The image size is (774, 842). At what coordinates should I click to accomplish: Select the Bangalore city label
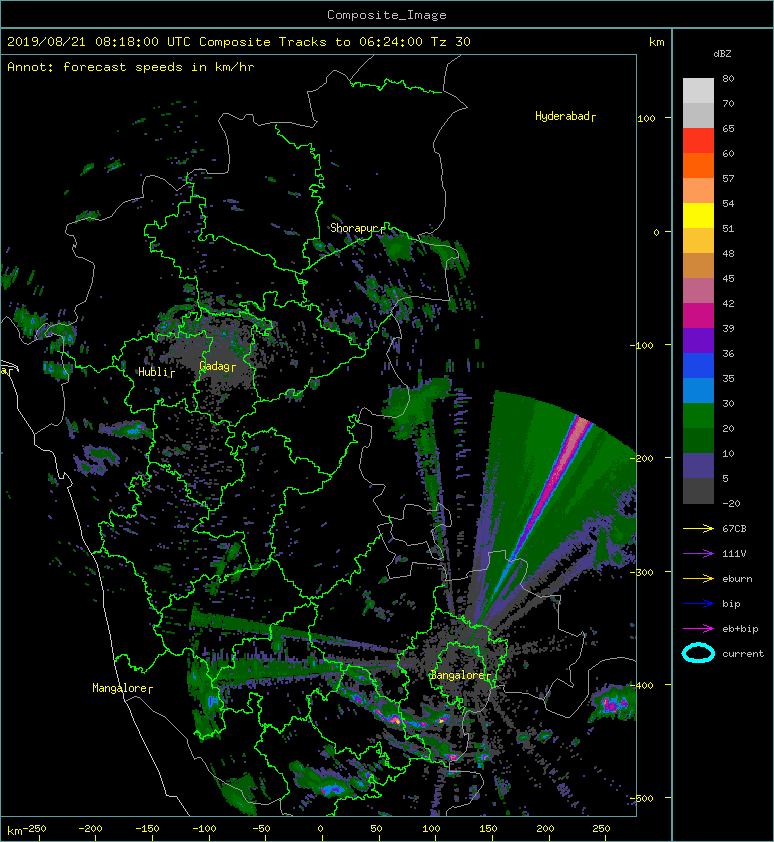[460, 675]
